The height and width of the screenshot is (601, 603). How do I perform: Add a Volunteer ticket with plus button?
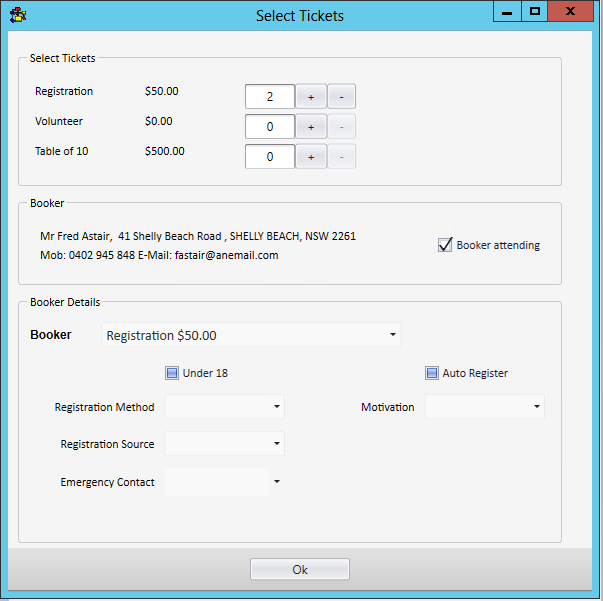click(311, 127)
